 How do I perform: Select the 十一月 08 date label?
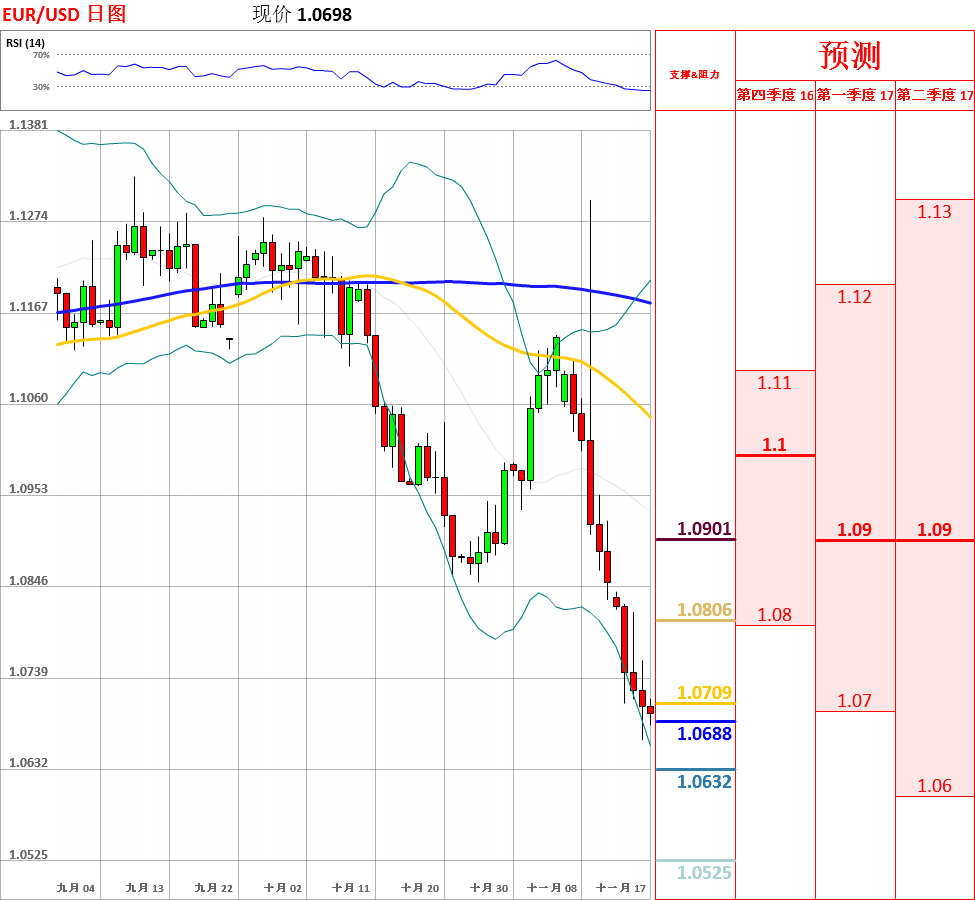(x=552, y=888)
